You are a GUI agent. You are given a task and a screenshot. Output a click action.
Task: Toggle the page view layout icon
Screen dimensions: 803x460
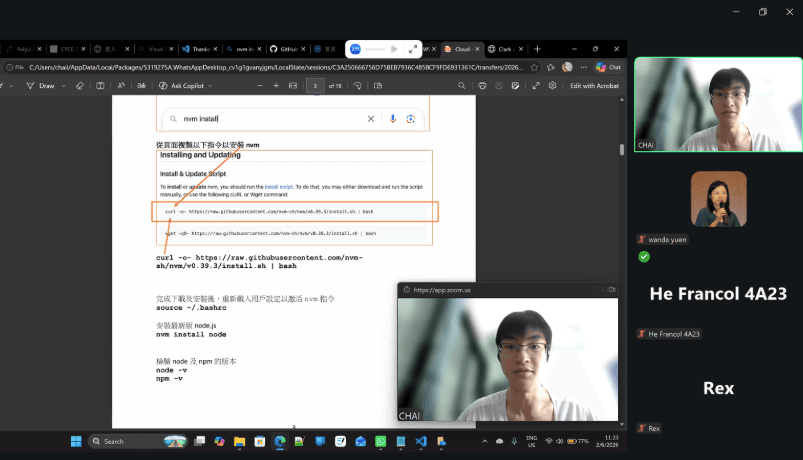100,86
